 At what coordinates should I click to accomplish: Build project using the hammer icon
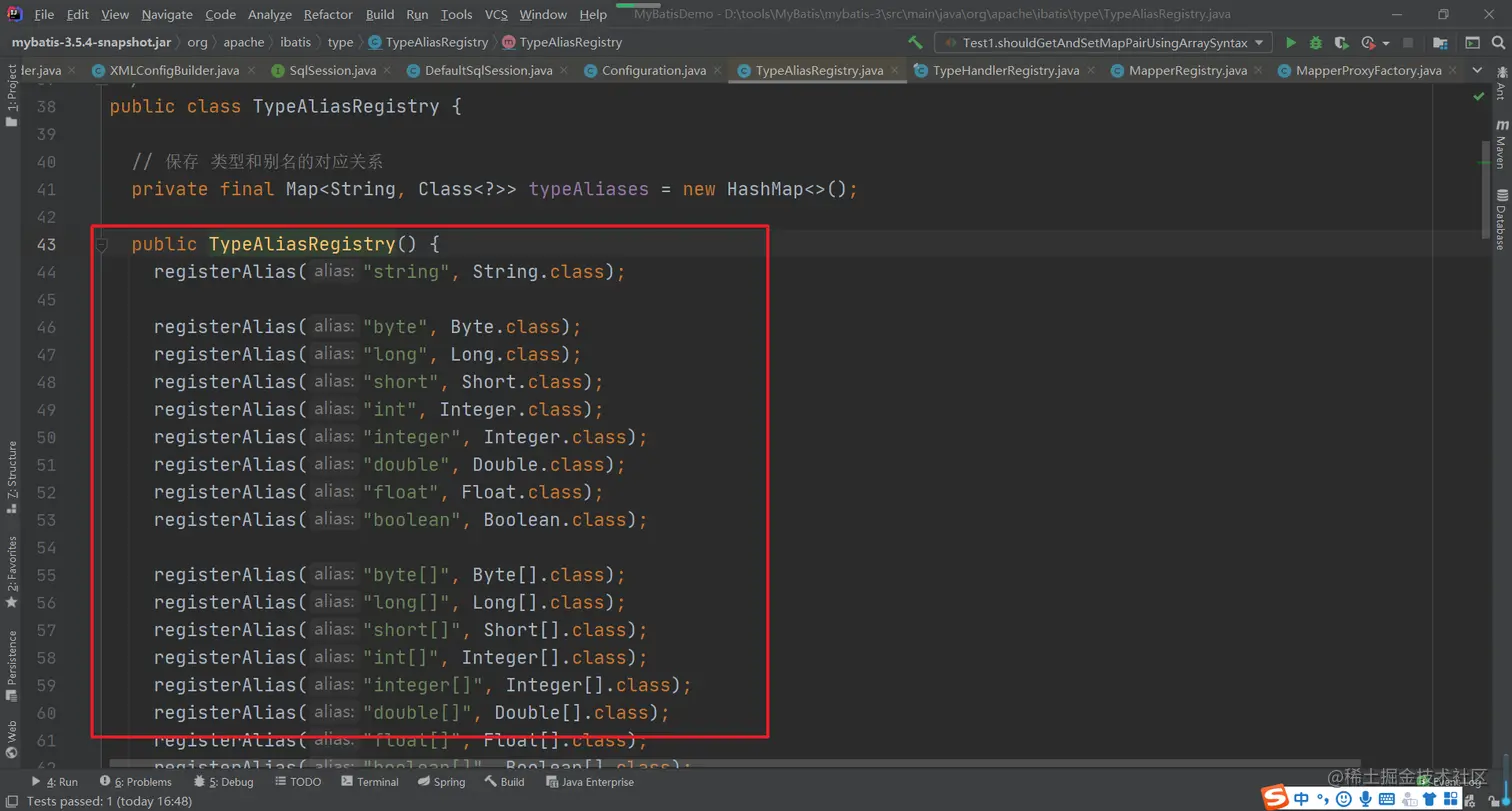point(915,43)
